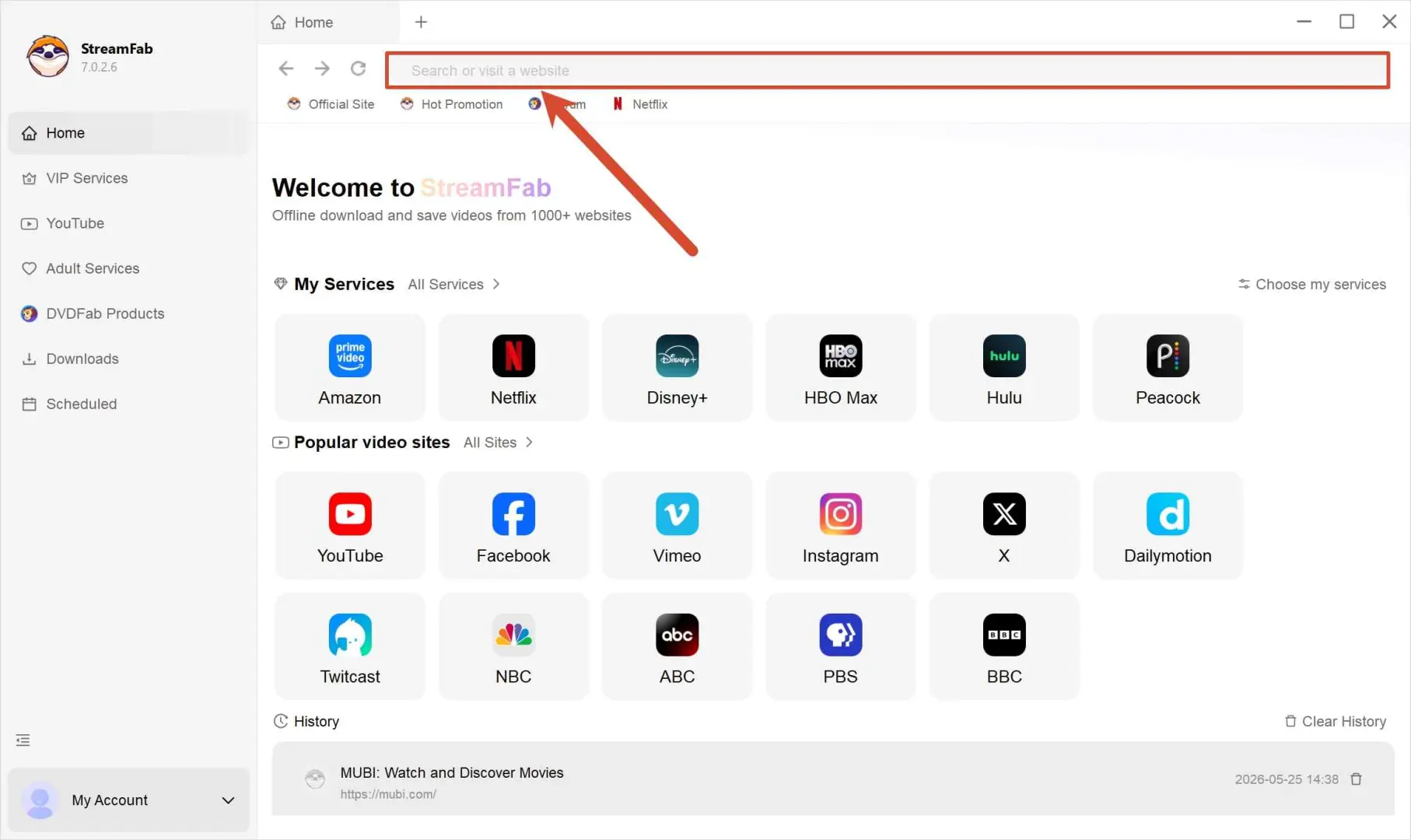The height and width of the screenshot is (840, 1411).
Task: Click the Popular video sites heading
Action: point(372,443)
